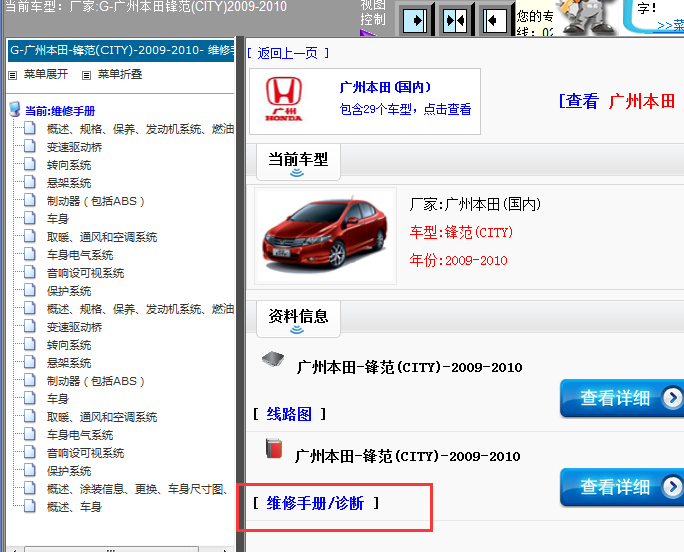Viewport: 684px width, 552px height.
Task: Click 查看详细 button for the 线路图 entry
Action: pyautogui.click(x=622, y=398)
